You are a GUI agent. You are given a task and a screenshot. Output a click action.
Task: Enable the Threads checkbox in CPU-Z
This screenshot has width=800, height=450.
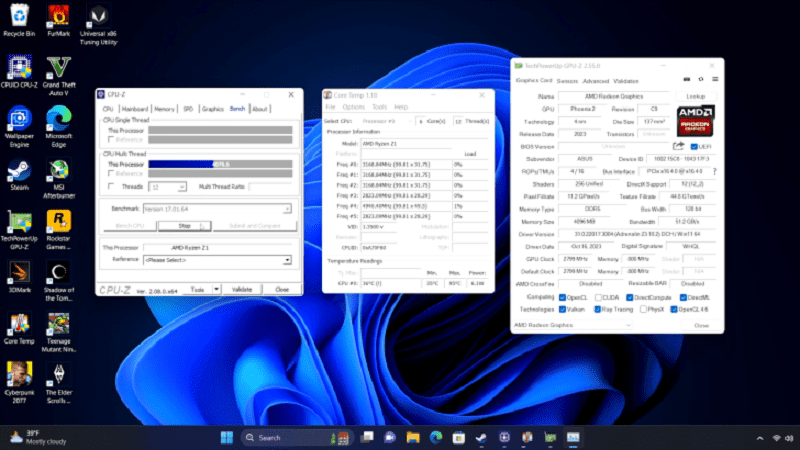click(x=111, y=187)
